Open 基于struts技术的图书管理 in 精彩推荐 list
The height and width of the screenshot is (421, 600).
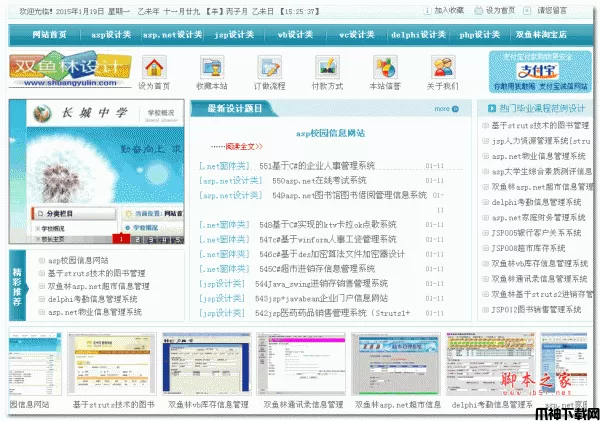(96, 273)
